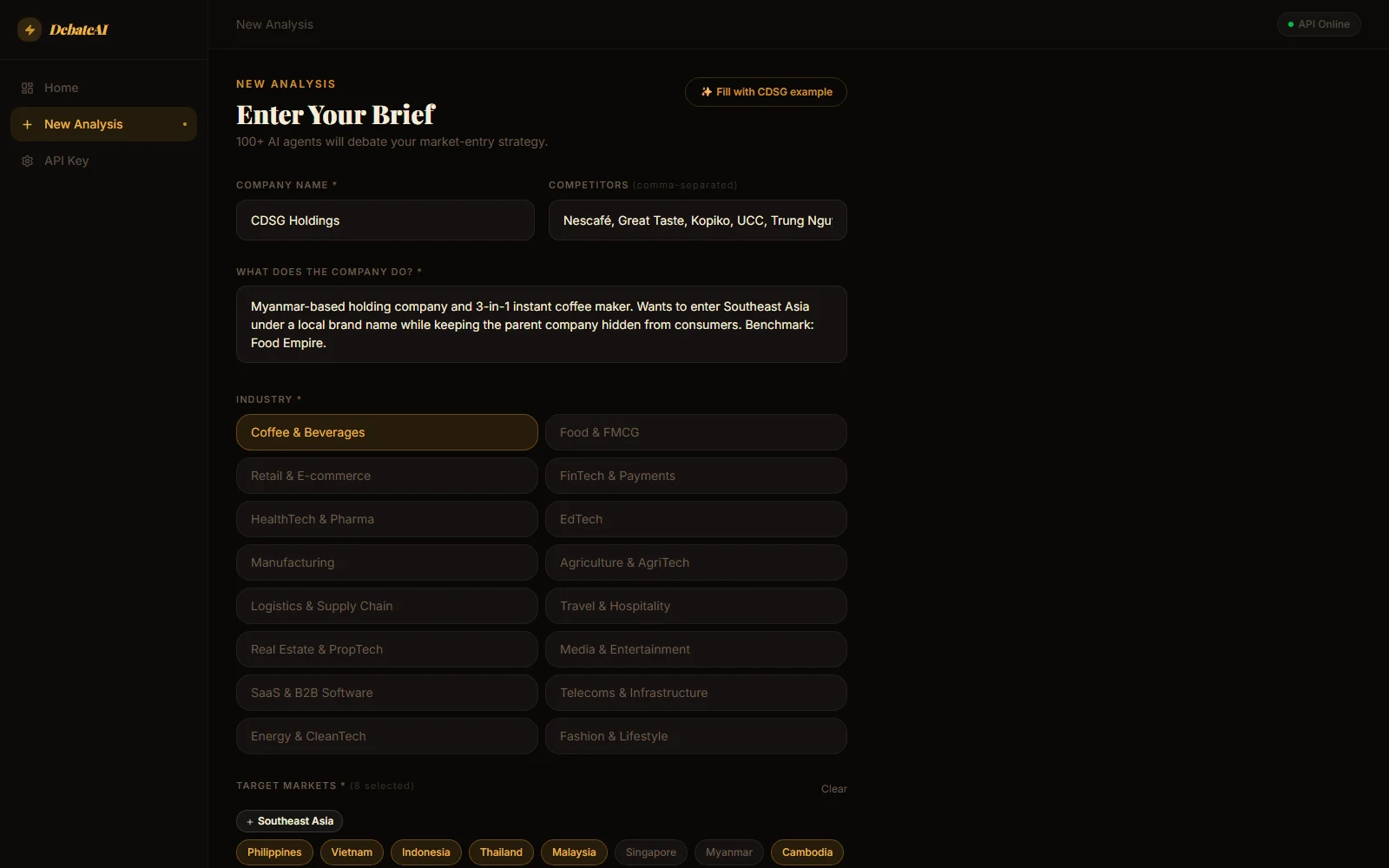Image resolution: width=1389 pixels, height=868 pixels.
Task: Focus the Company Name input field
Action: coord(385,220)
